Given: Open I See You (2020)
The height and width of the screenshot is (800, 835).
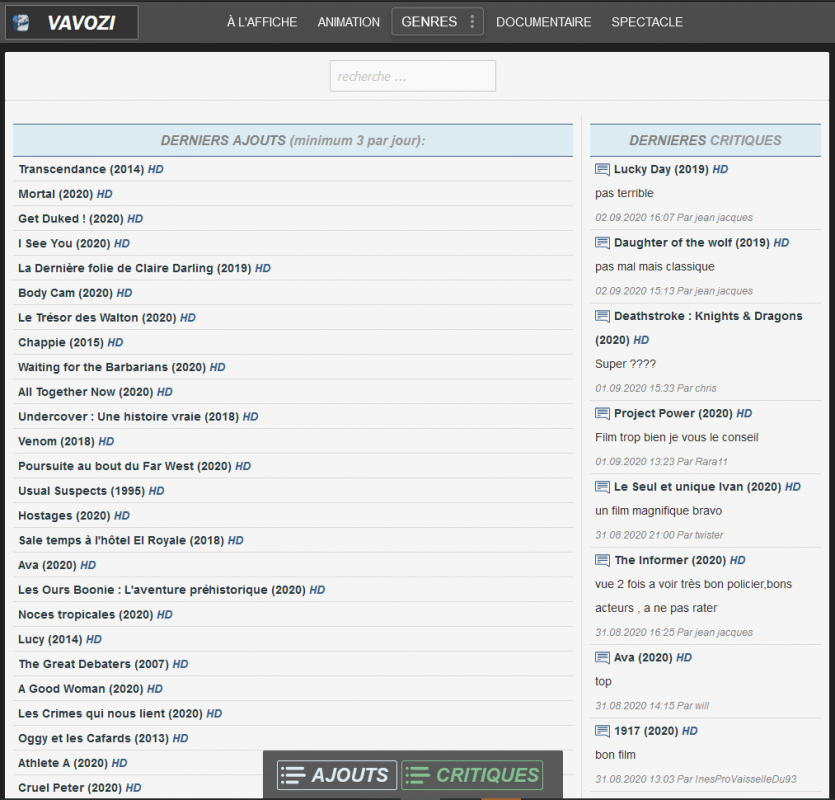Looking at the screenshot, I should (x=74, y=243).
